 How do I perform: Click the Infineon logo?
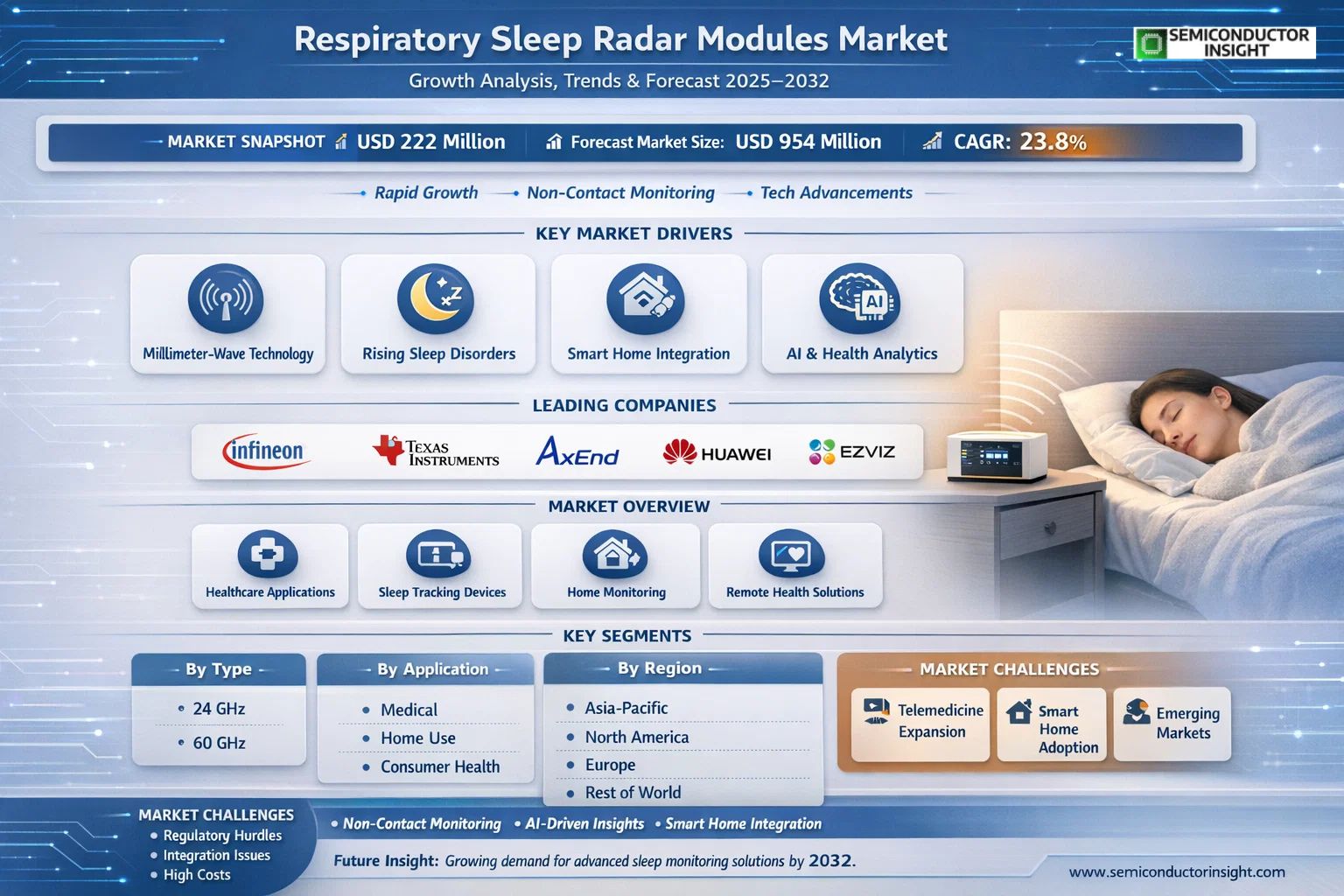[x=265, y=451]
